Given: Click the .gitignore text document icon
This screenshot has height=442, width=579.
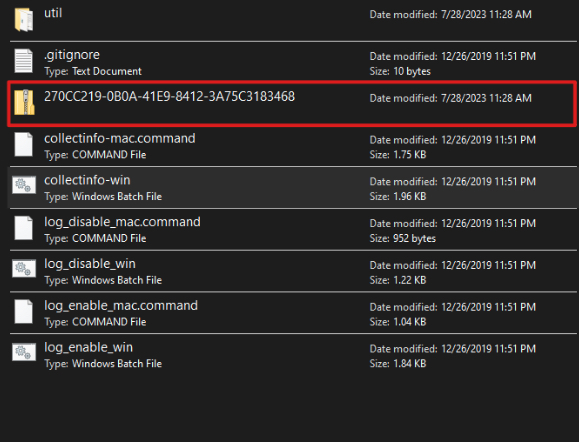Looking at the screenshot, I should (23, 61).
